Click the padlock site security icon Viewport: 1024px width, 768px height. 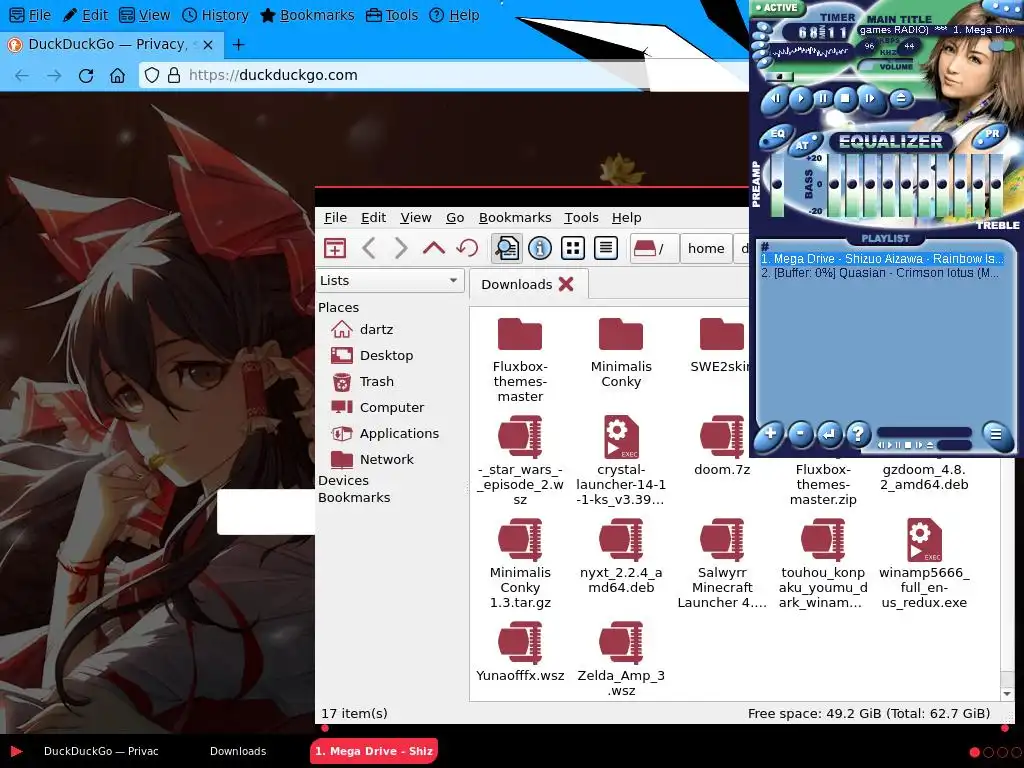(174, 75)
